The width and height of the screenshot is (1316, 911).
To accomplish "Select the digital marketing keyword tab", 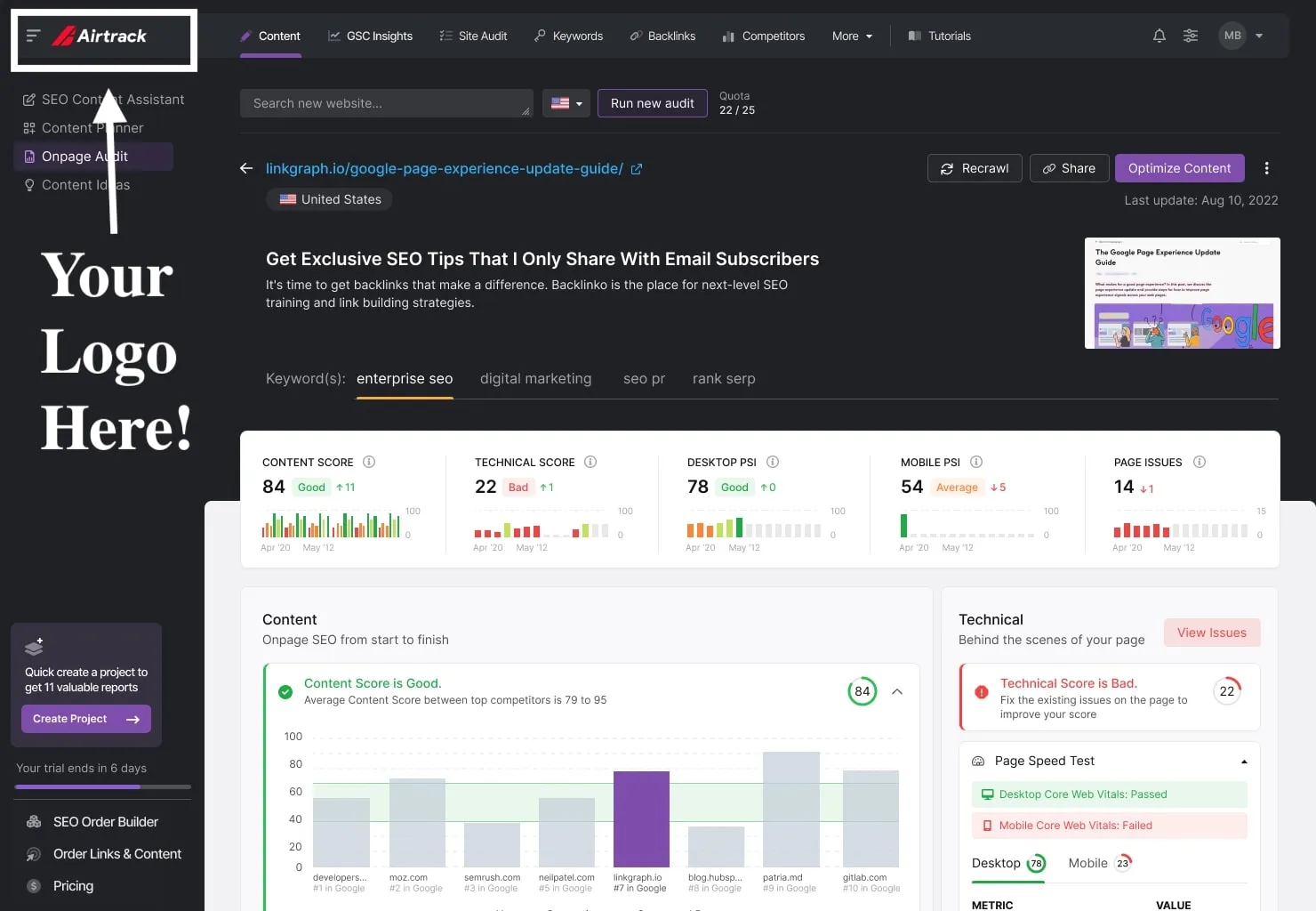I will click(x=535, y=378).
